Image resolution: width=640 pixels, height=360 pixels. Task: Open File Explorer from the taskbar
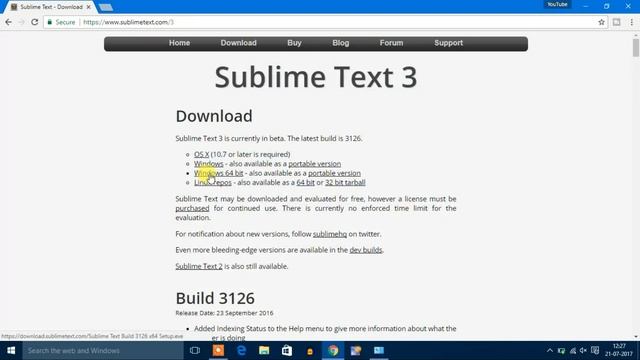(264, 351)
